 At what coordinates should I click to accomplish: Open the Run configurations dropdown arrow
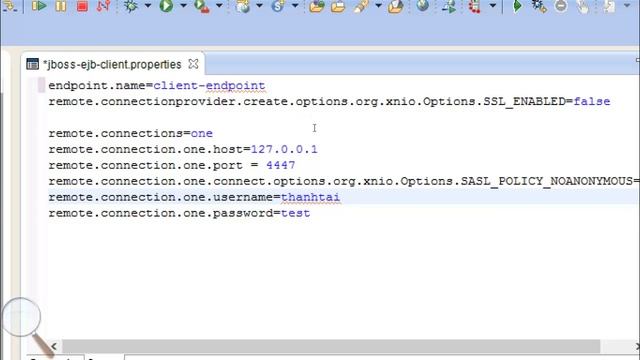(183, 6)
